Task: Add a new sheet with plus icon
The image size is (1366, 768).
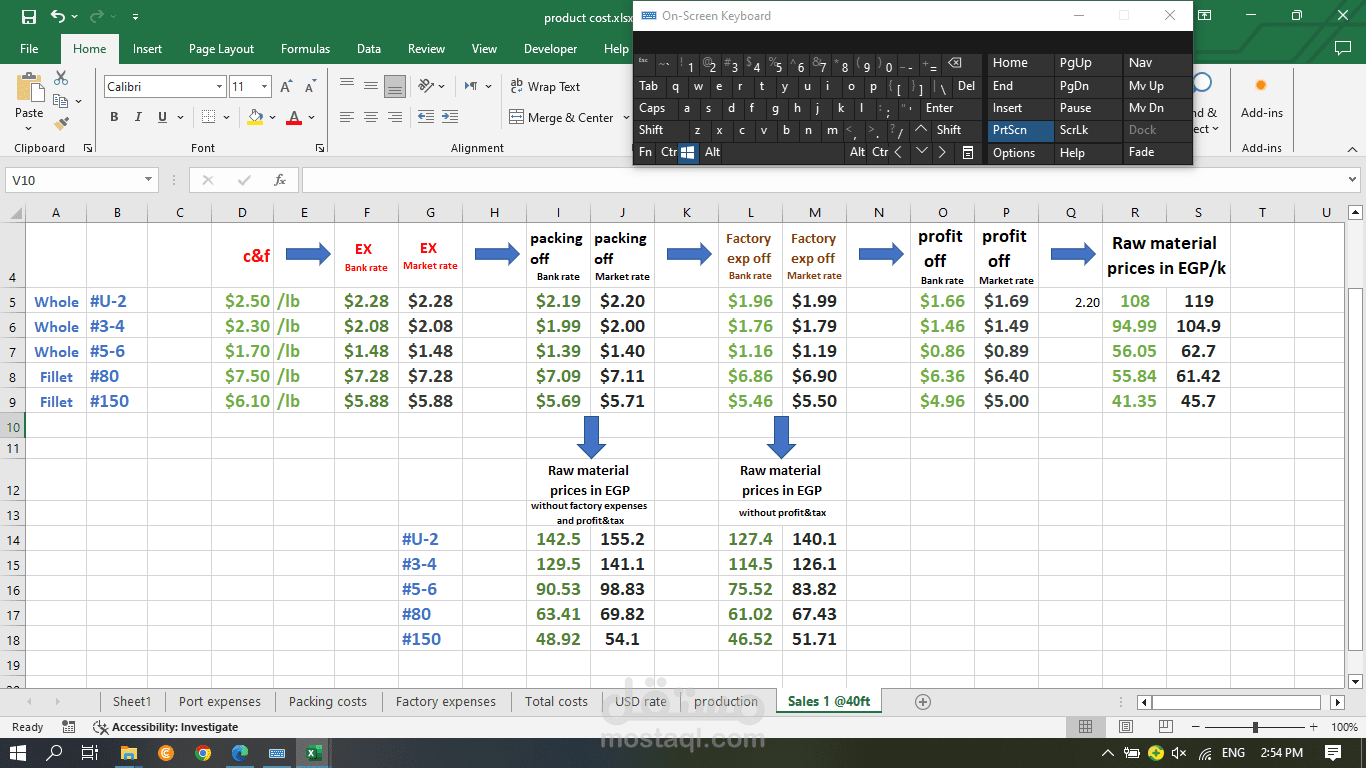Action: 923,702
